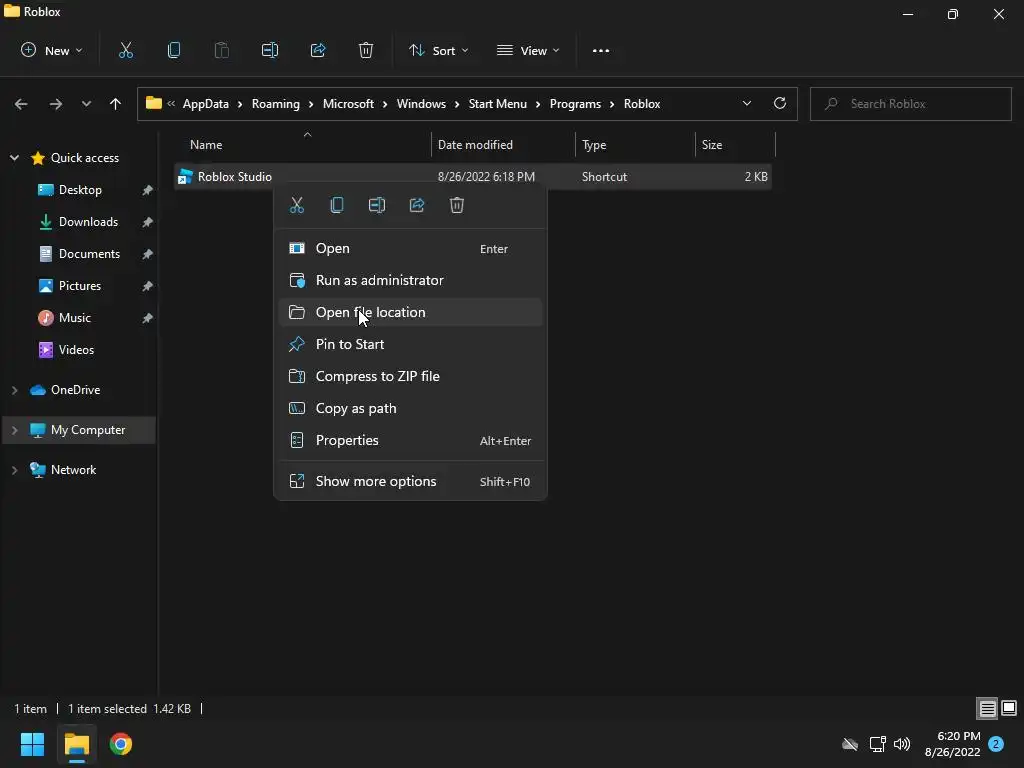Screen dimensions: 1024x768
Task: Go back with the Back arrow
Action: pyautogui.click(x=21, y=104)
